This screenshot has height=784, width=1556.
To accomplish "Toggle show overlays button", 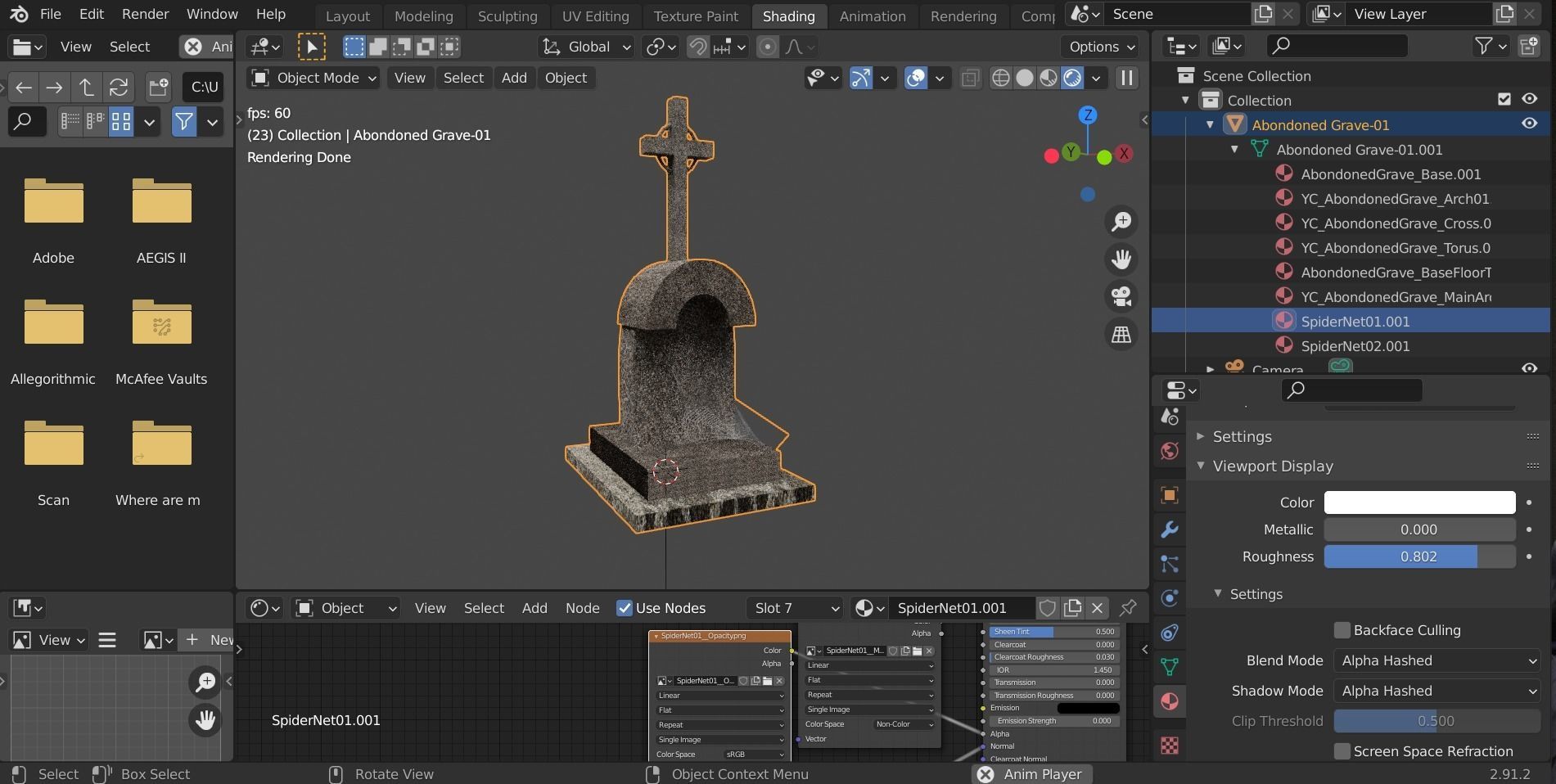I will click(x=916, y=78).
